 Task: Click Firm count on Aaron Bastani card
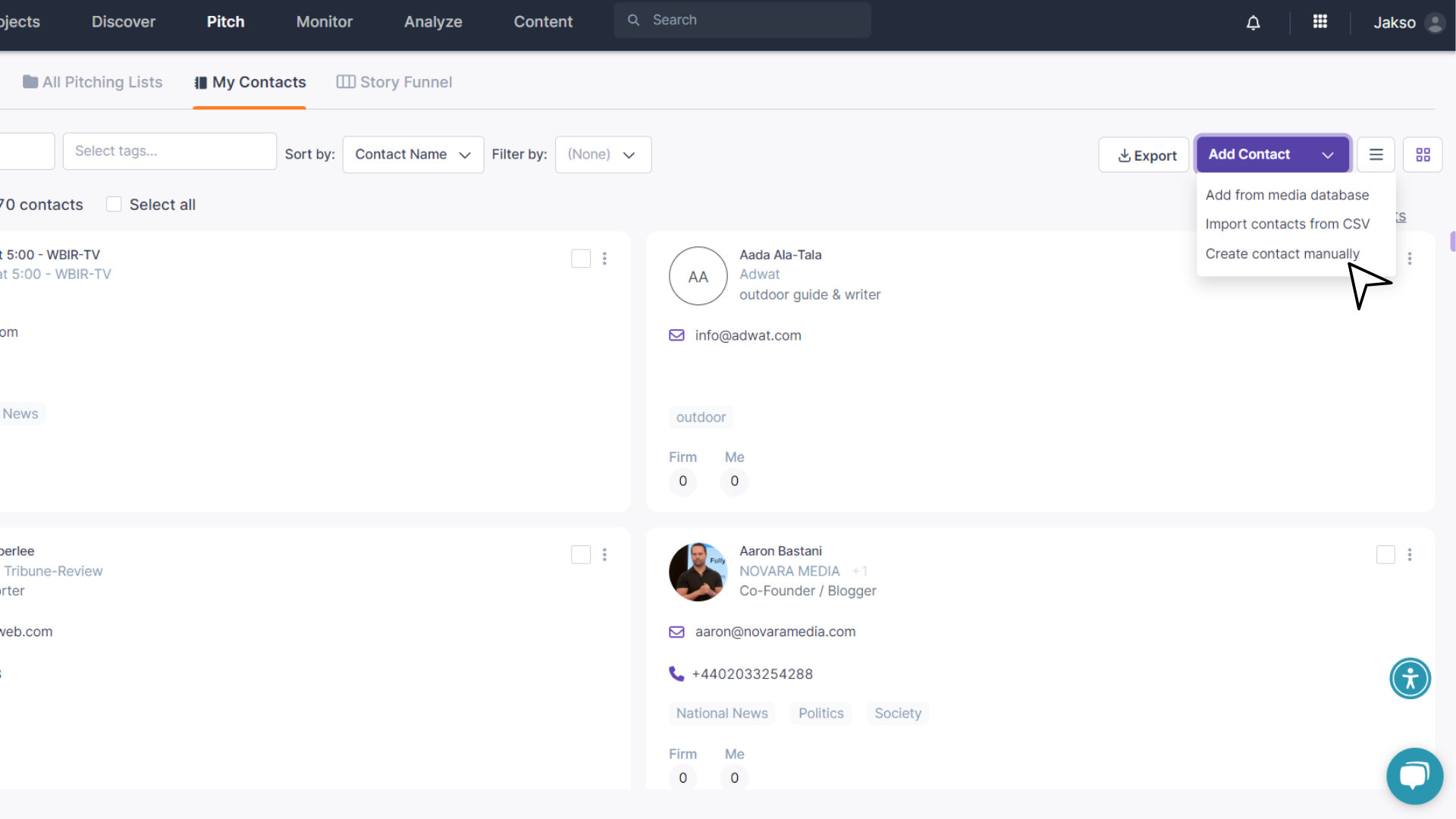(x=682, y=778)
